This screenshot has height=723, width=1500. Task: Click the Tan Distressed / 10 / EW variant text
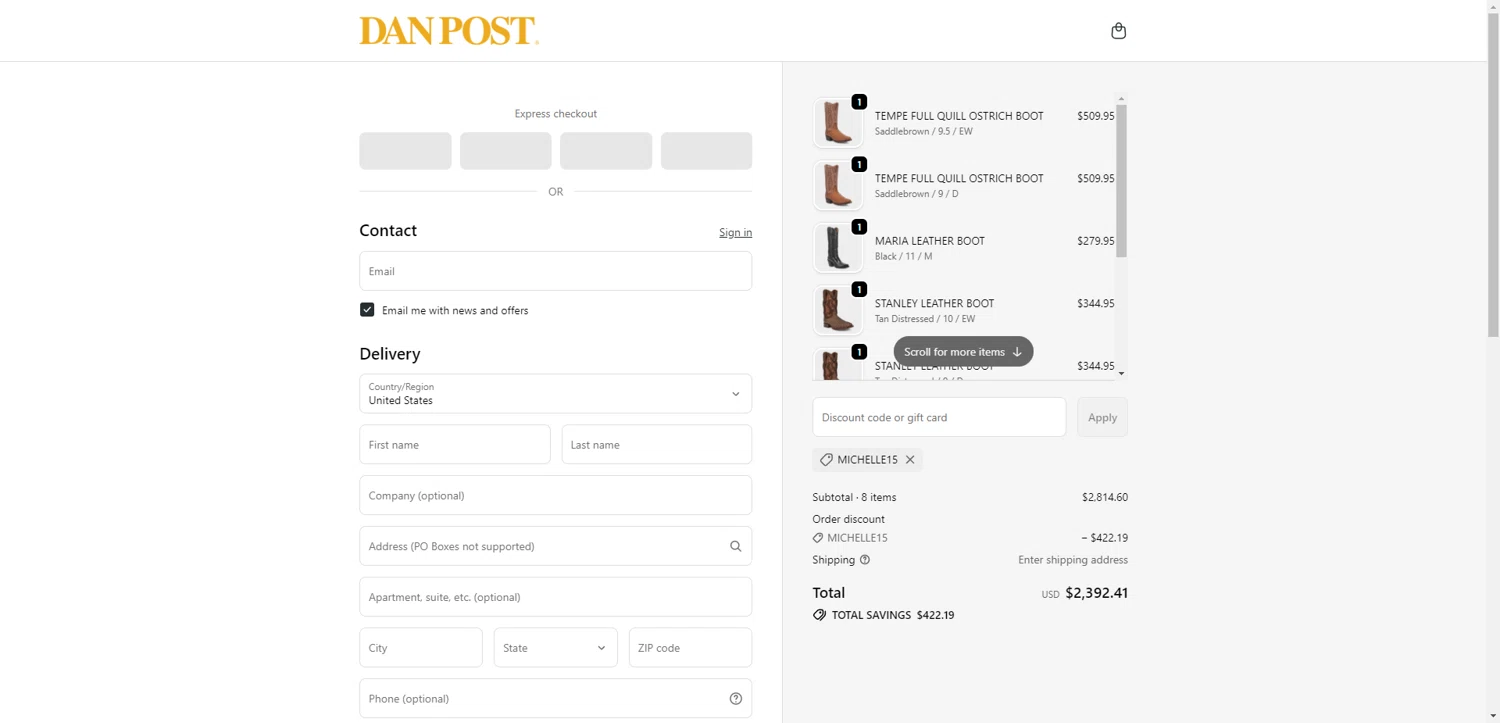click(x=925, y=319)
